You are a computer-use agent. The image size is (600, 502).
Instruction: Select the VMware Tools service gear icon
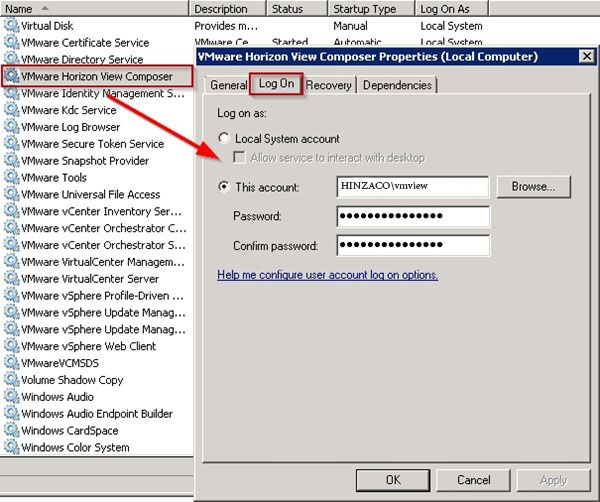click(11, 177)
